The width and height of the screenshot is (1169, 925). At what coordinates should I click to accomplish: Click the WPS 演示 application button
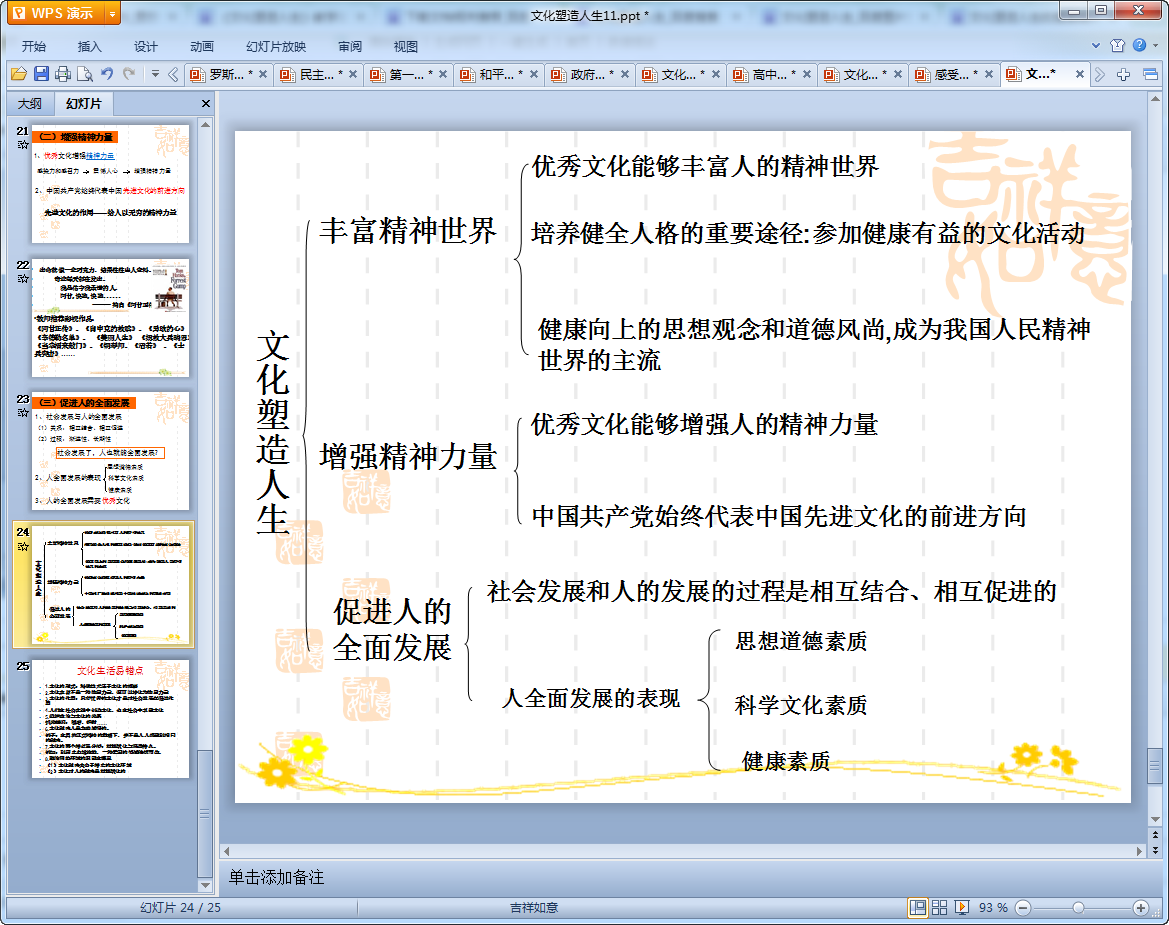55,13
